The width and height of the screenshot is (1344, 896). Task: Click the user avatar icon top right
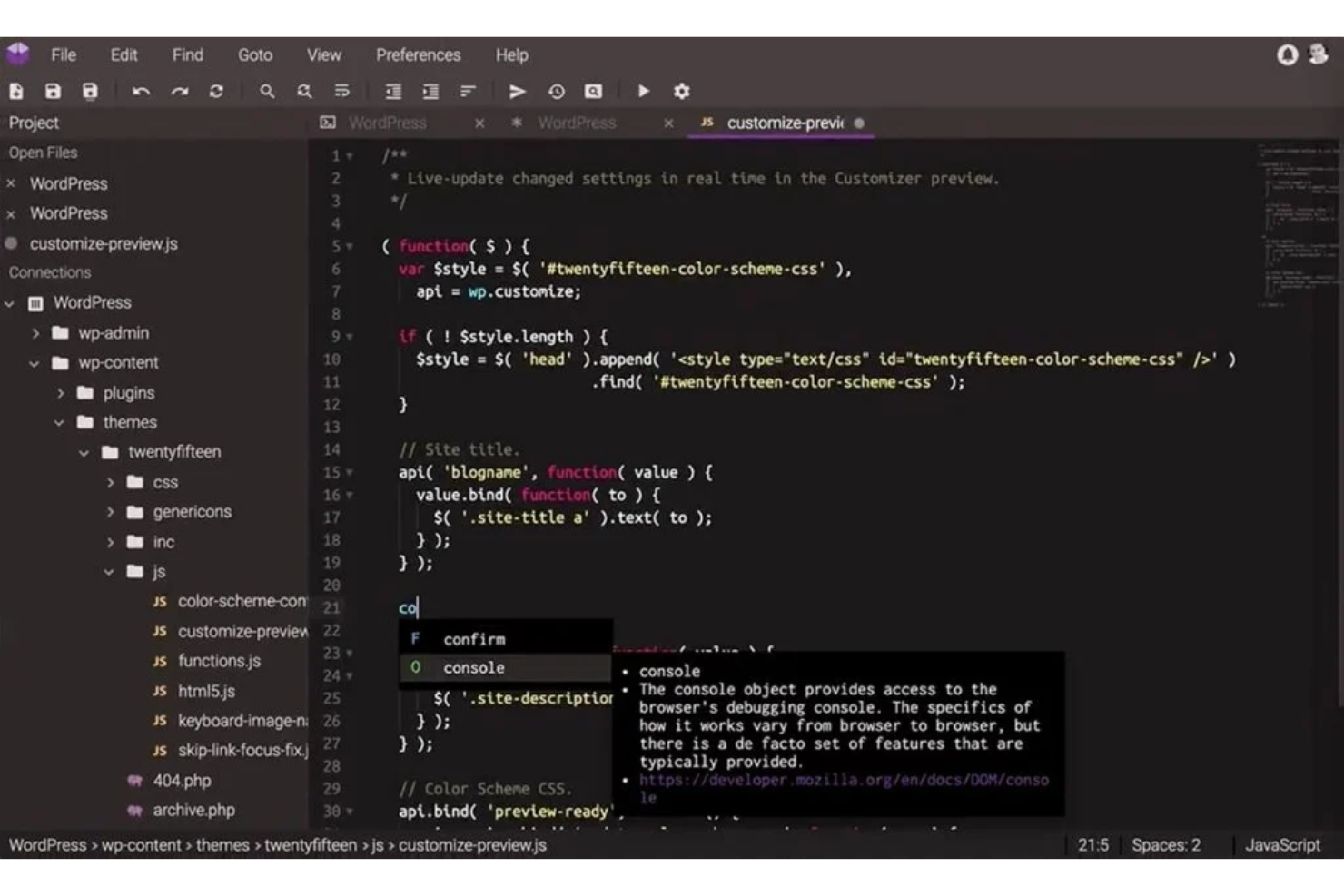[1316, 54]
